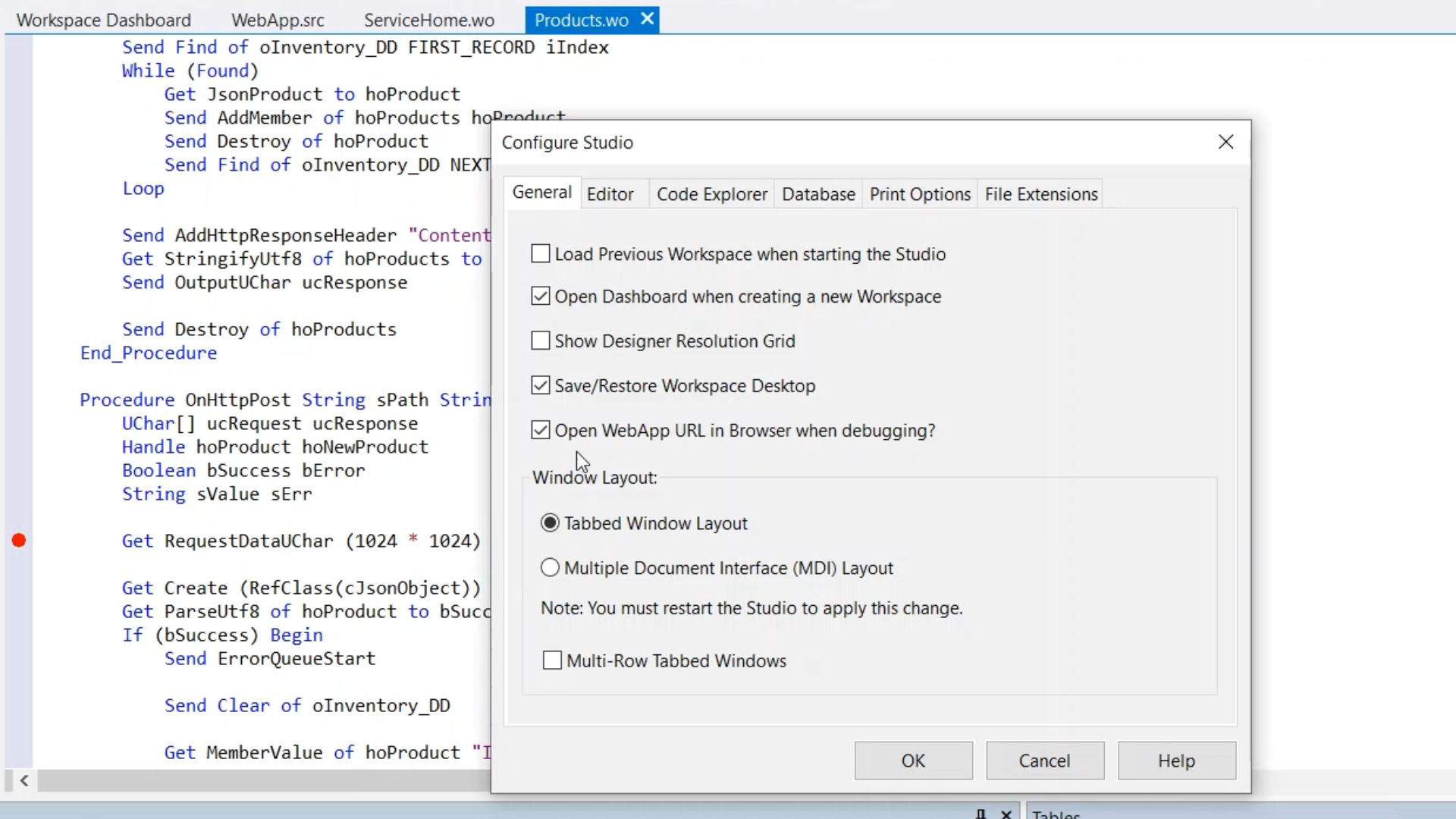Click the Help button
This screenshot has height=819, width=1456.
pos(1176,761)
